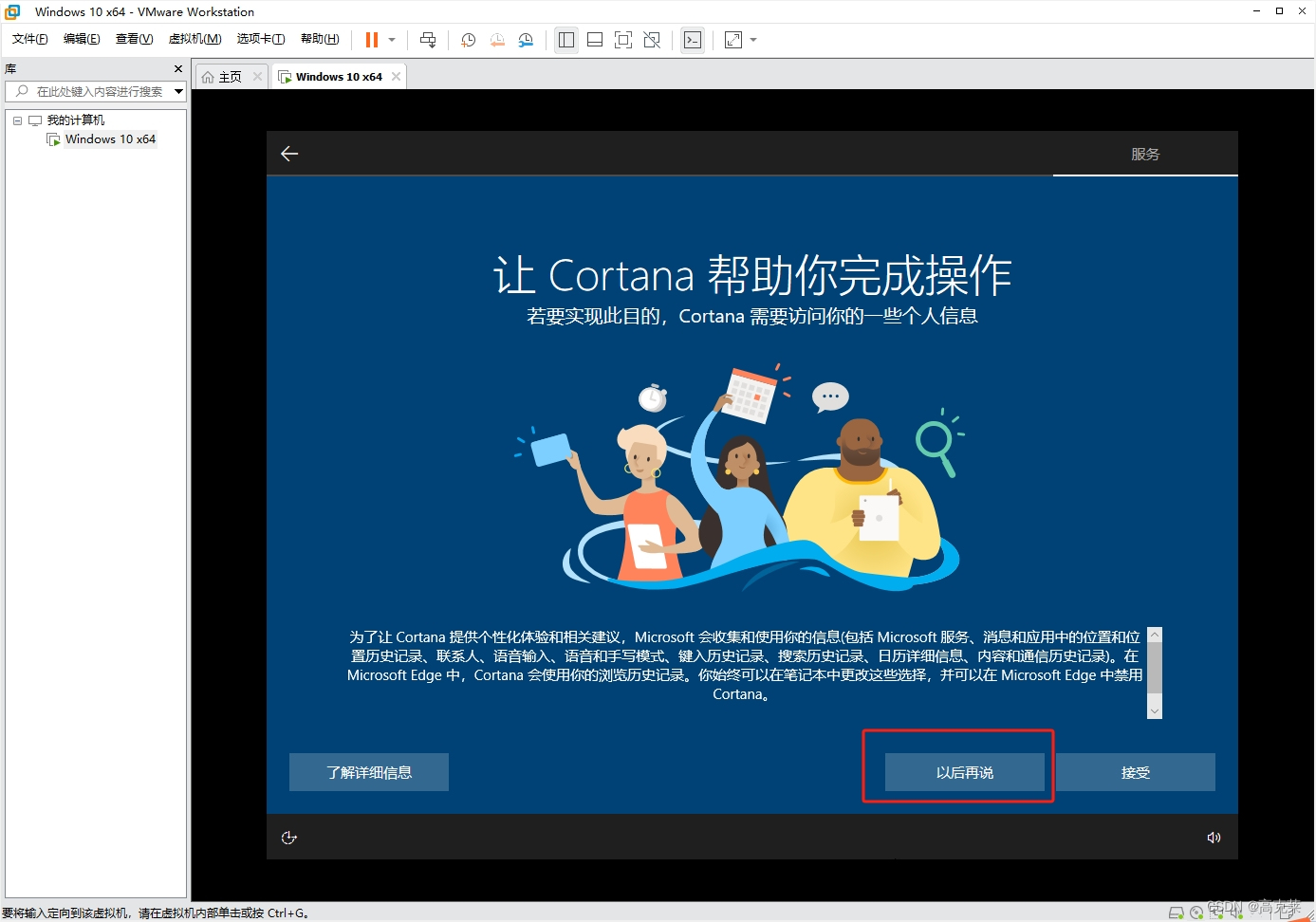
Task: Click 接受 to accept Cortana
Action: [x=1136, y=772]
